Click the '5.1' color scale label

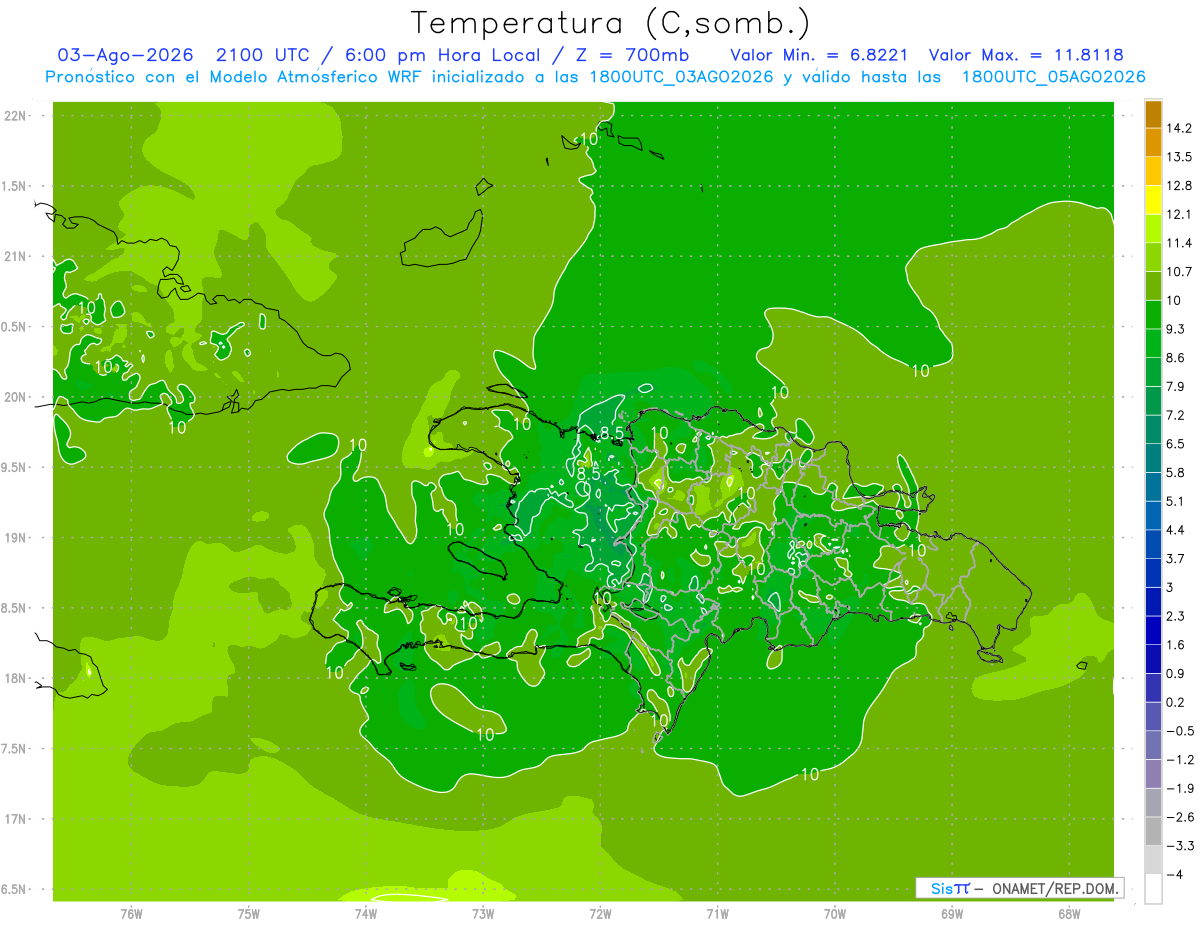coord(1175,501)
